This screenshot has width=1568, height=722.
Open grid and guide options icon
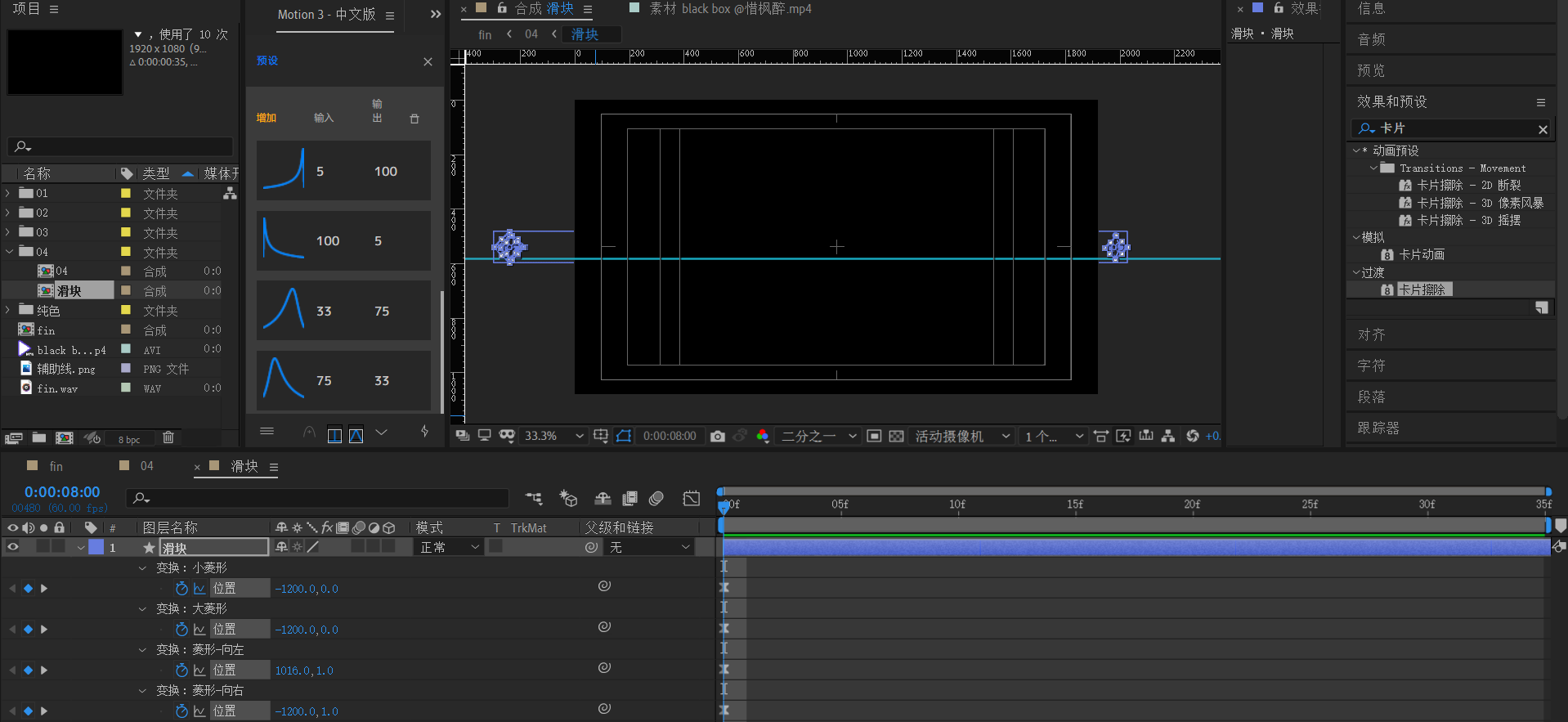coord(601,436)
